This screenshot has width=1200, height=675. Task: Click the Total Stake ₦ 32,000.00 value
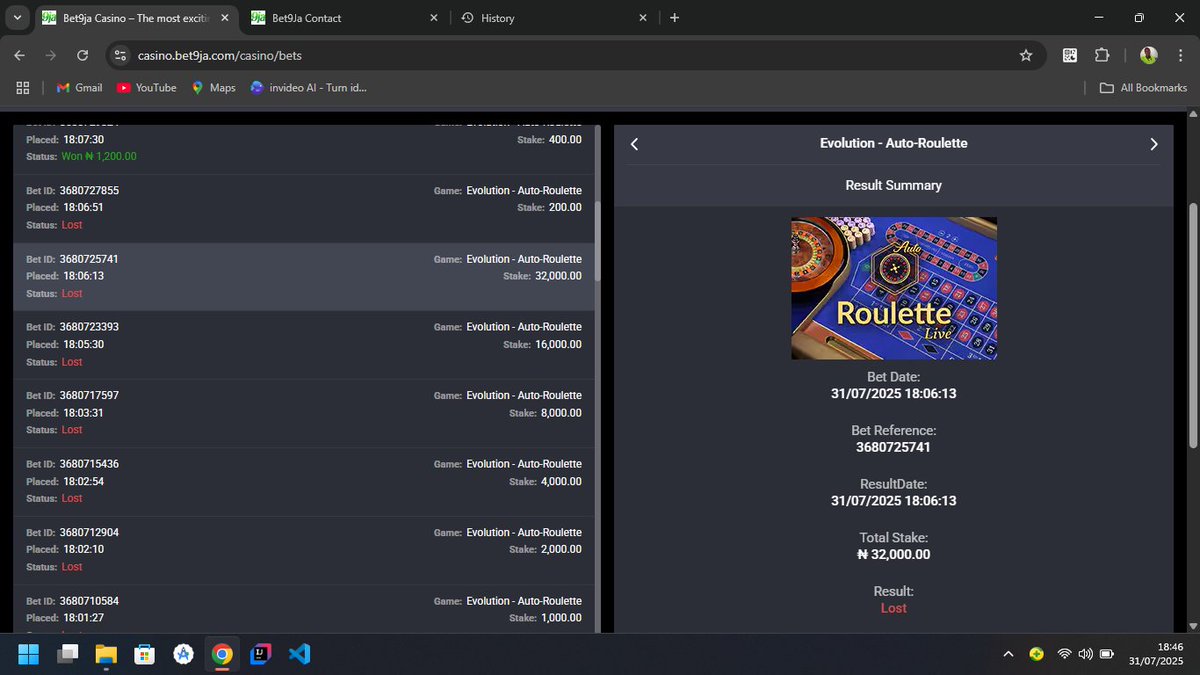[x=894, y=554]
